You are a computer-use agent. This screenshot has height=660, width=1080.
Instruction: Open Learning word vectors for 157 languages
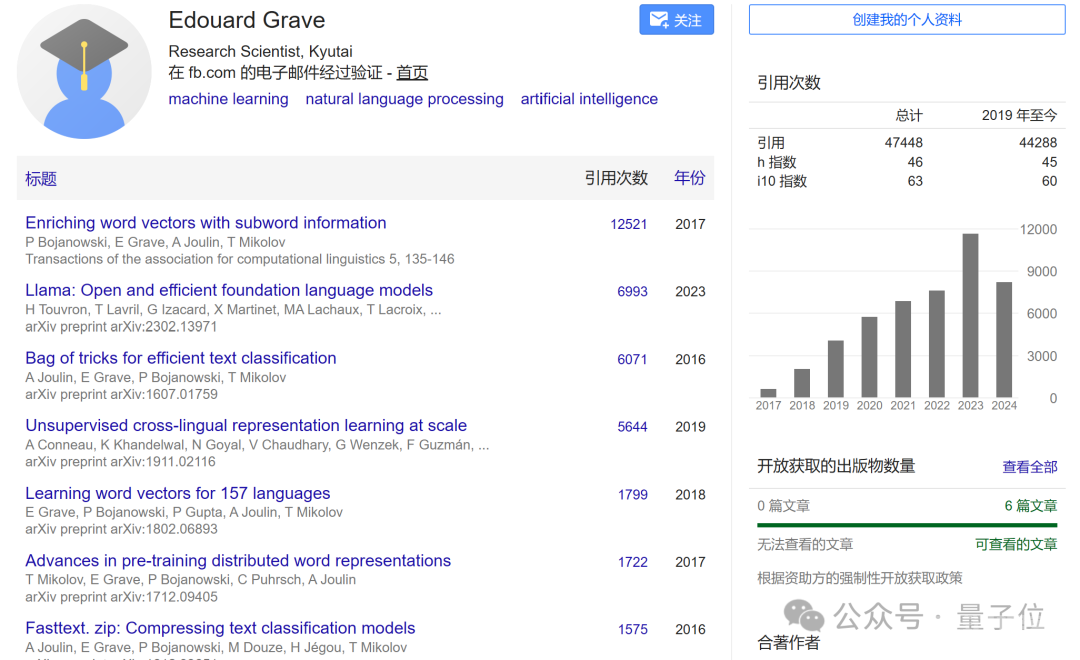178,493
